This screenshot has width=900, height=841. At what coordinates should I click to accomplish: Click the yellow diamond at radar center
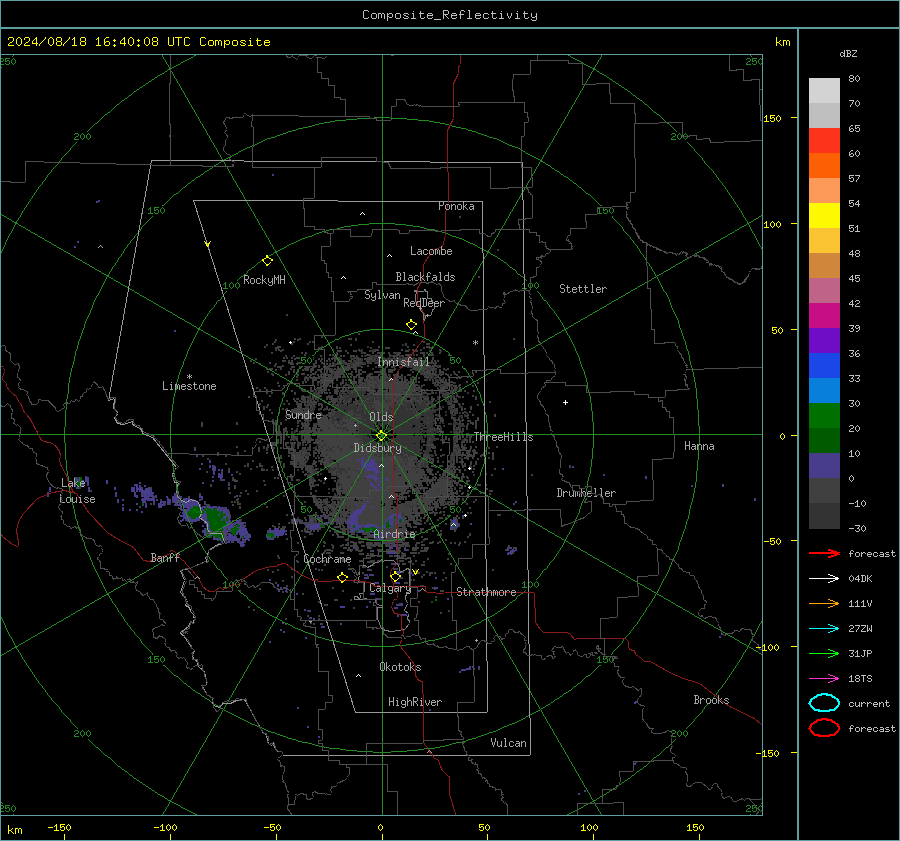[x=381, y=436]
